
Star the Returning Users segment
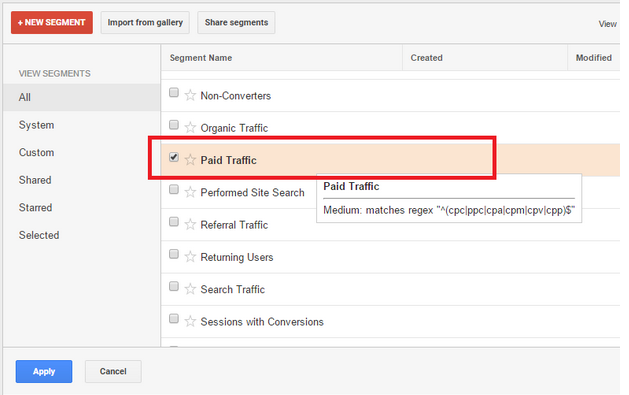190,257
